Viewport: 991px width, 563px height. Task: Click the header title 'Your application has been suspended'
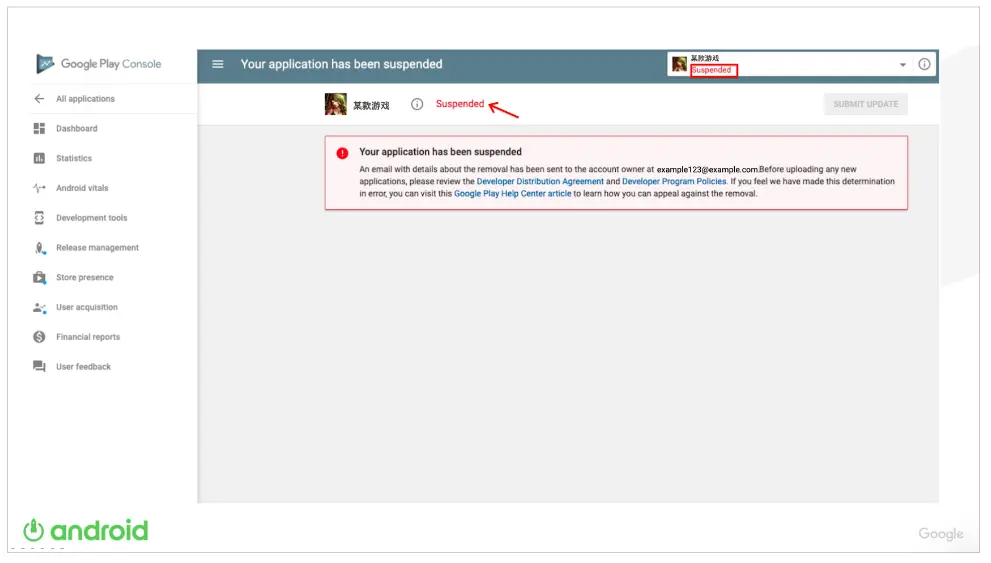[341, 64]
